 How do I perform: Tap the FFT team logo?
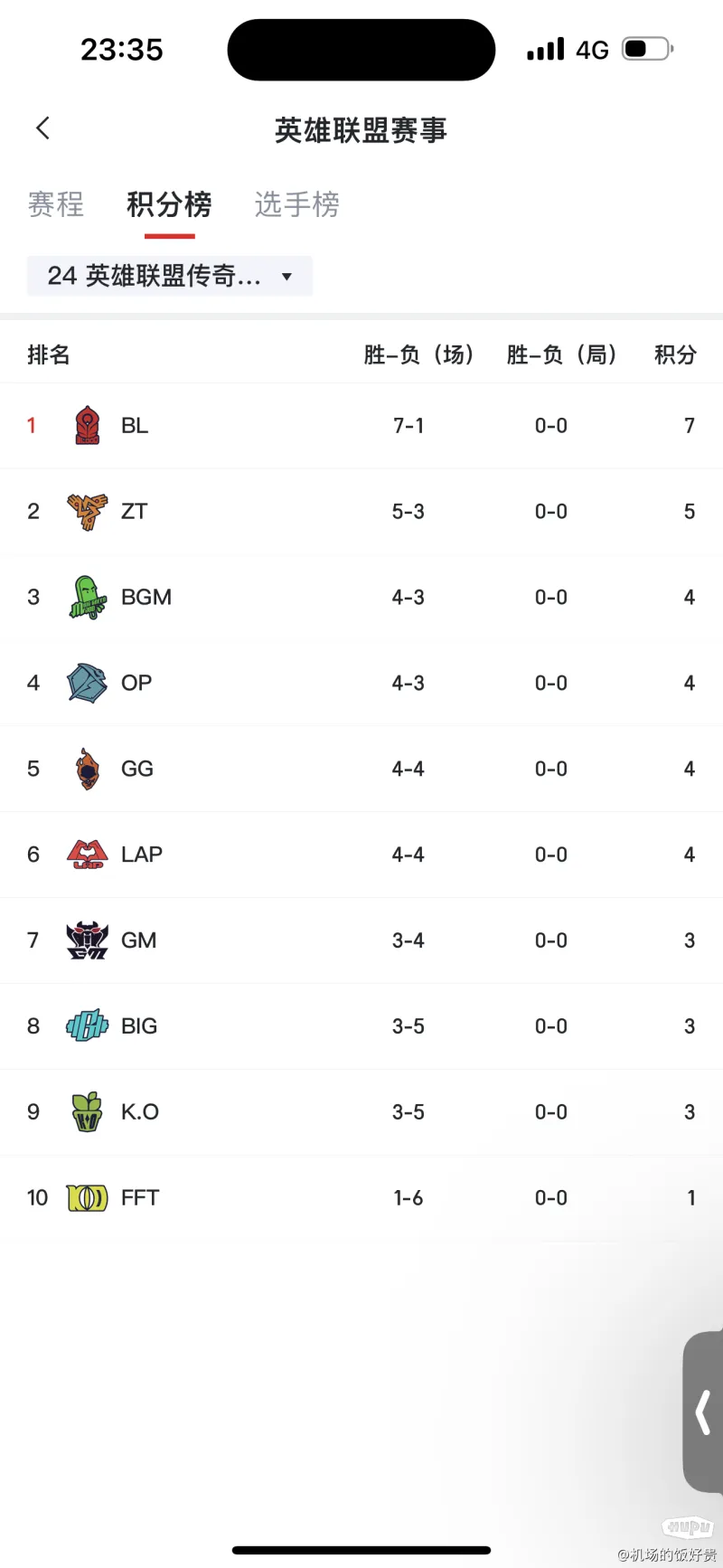(88, 1198)
